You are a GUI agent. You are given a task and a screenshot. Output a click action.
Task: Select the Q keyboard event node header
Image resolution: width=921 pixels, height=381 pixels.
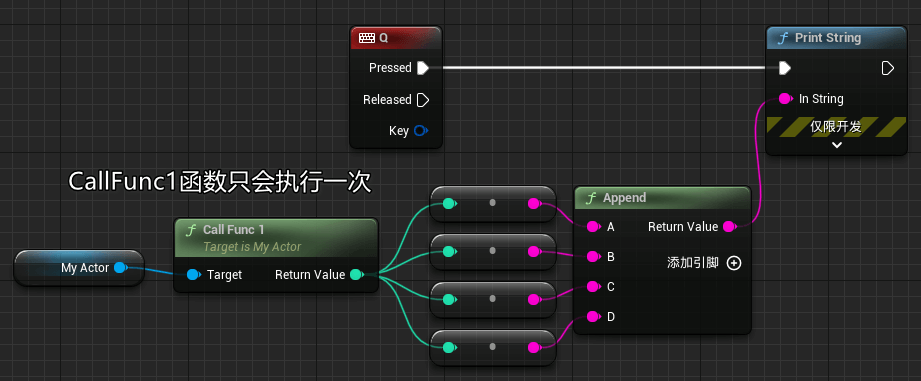(395, 38)
